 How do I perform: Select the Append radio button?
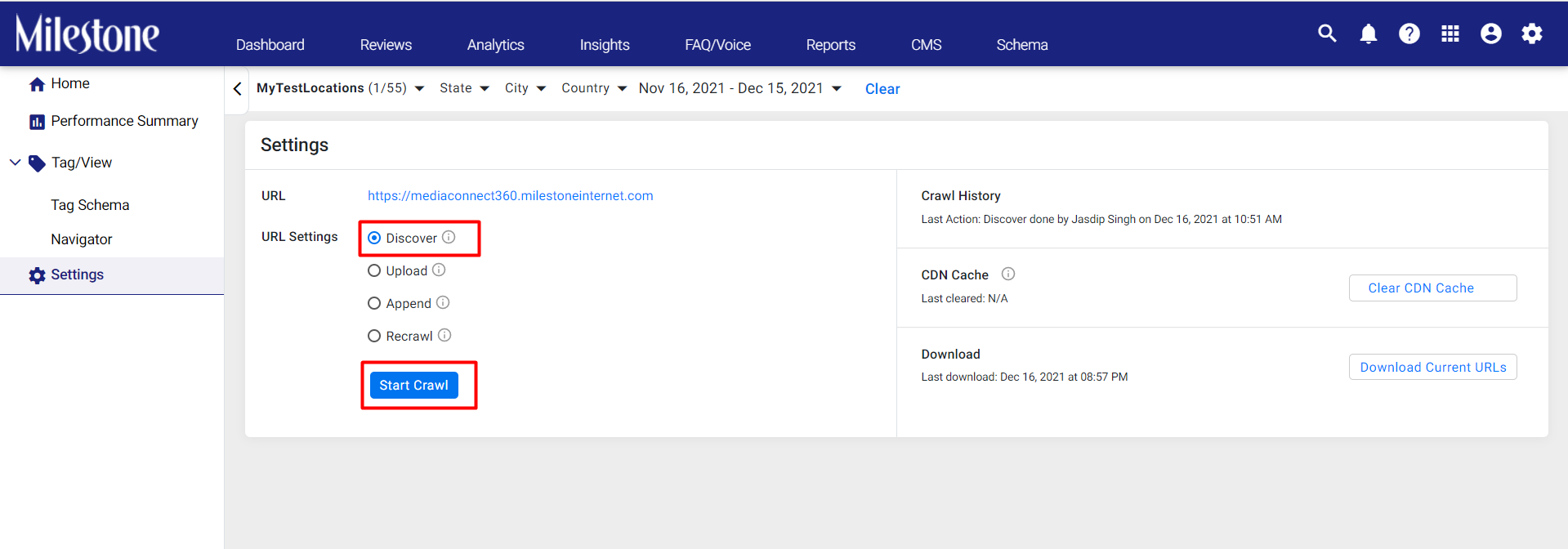click(374, 303)
